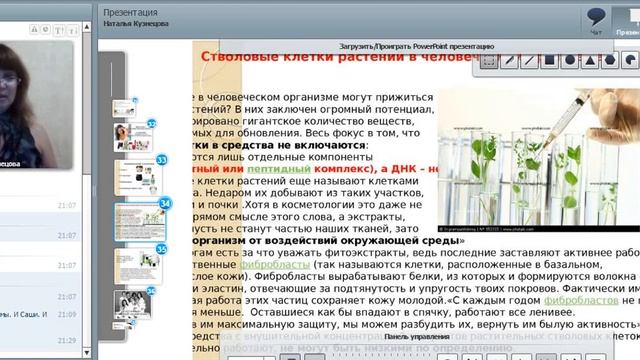Open slide thumbnail numbered 32
The height and width of the screenshot is (360, 640).
pos(134,137)
